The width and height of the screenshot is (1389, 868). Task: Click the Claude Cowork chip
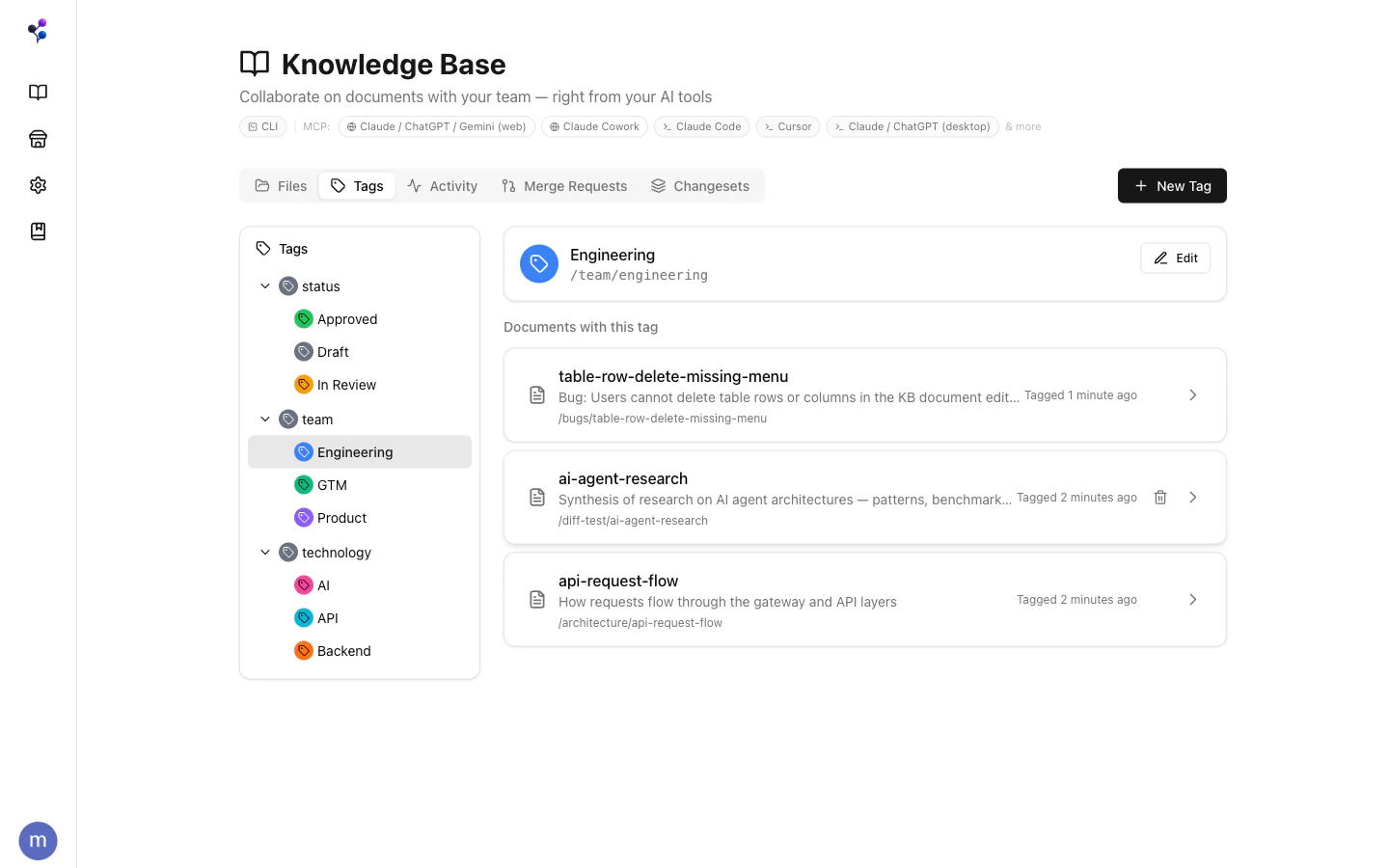coord(594,126)
